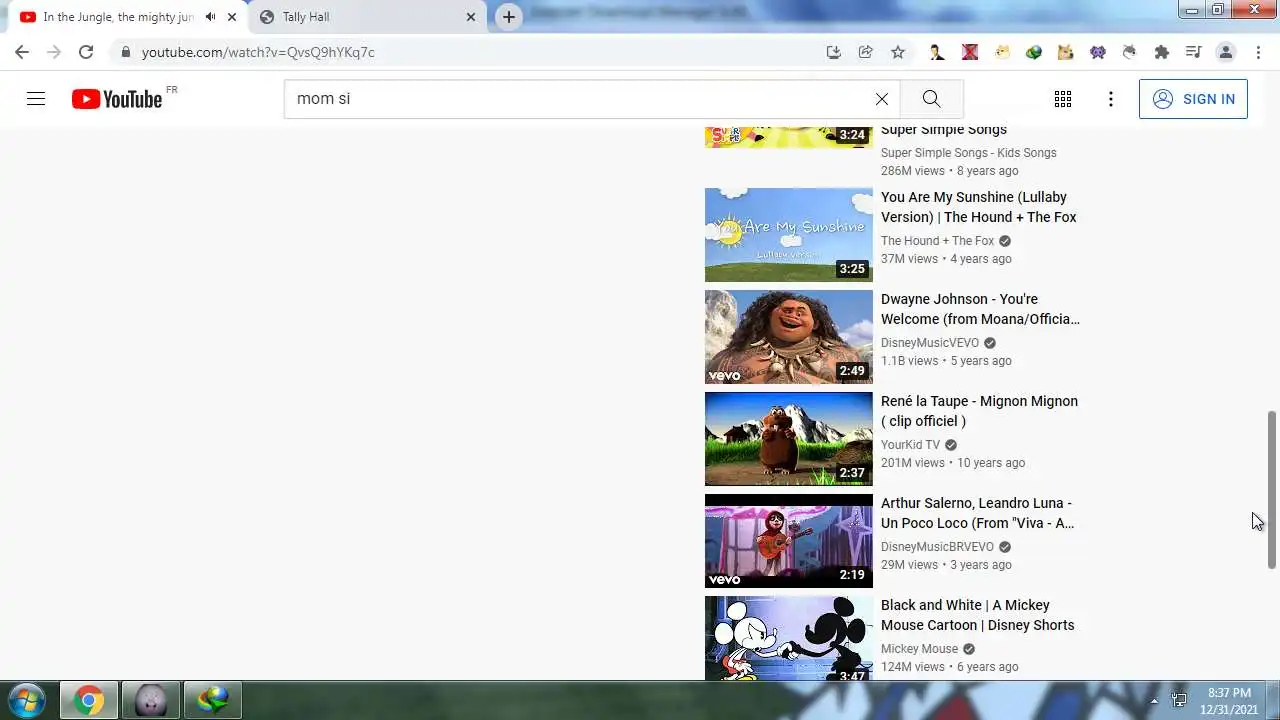Open Black and White Mickey Mouse title
This screenshot has width=1280, height=720.
[x=977, y=615]
